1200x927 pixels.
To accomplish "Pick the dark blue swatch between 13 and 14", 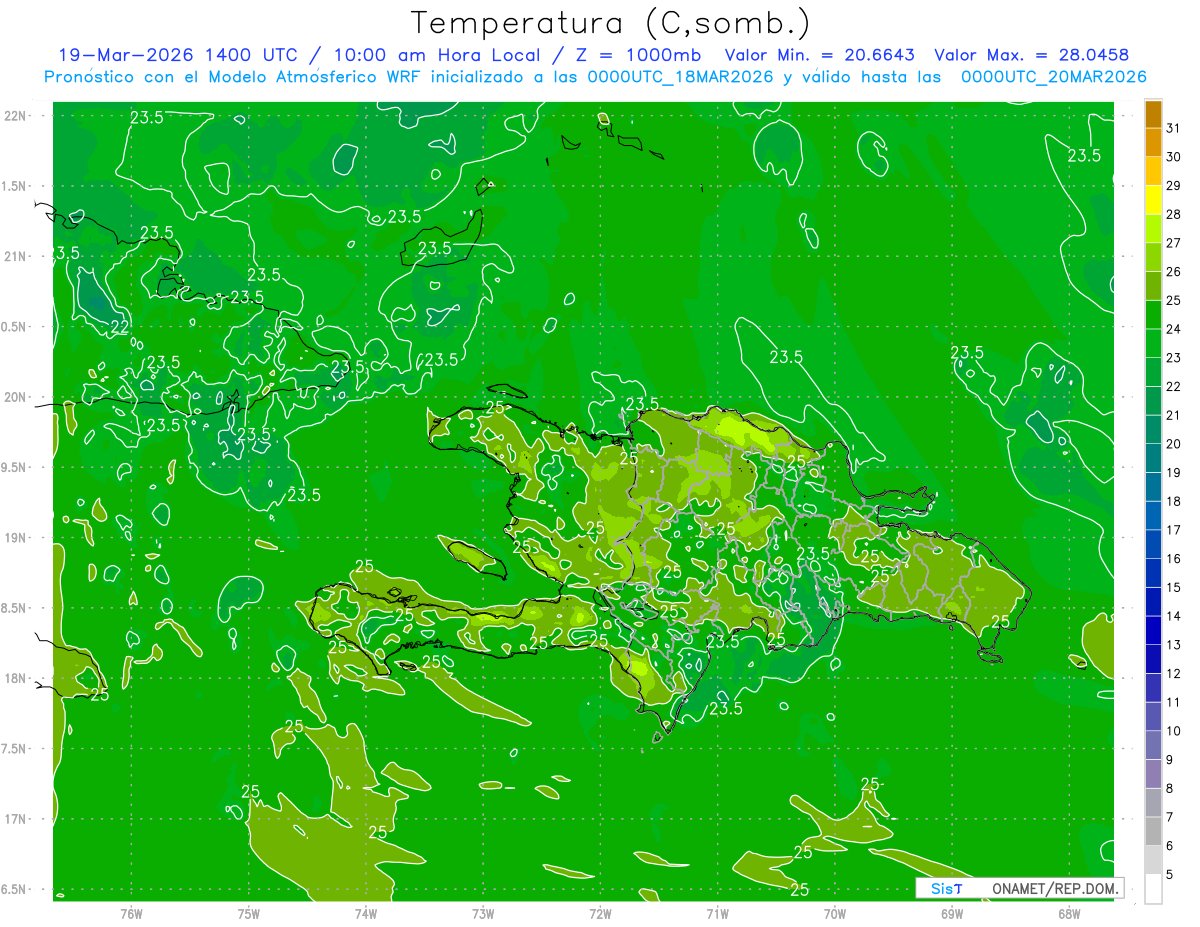I will (1153, 631).
